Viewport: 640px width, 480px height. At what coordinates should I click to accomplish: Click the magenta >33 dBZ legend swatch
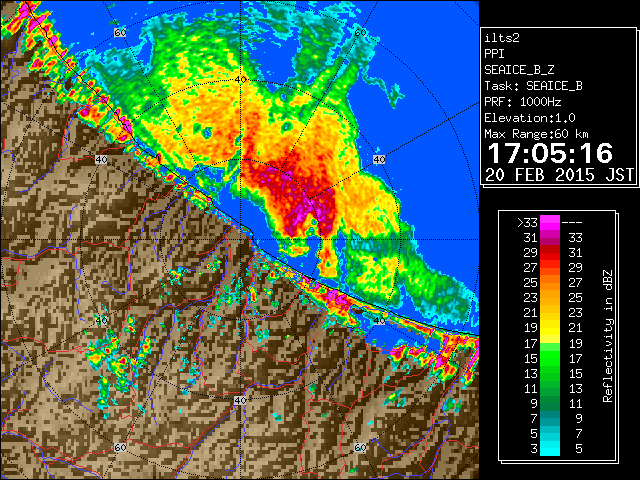pyautogui.click(x=550, y=223)
